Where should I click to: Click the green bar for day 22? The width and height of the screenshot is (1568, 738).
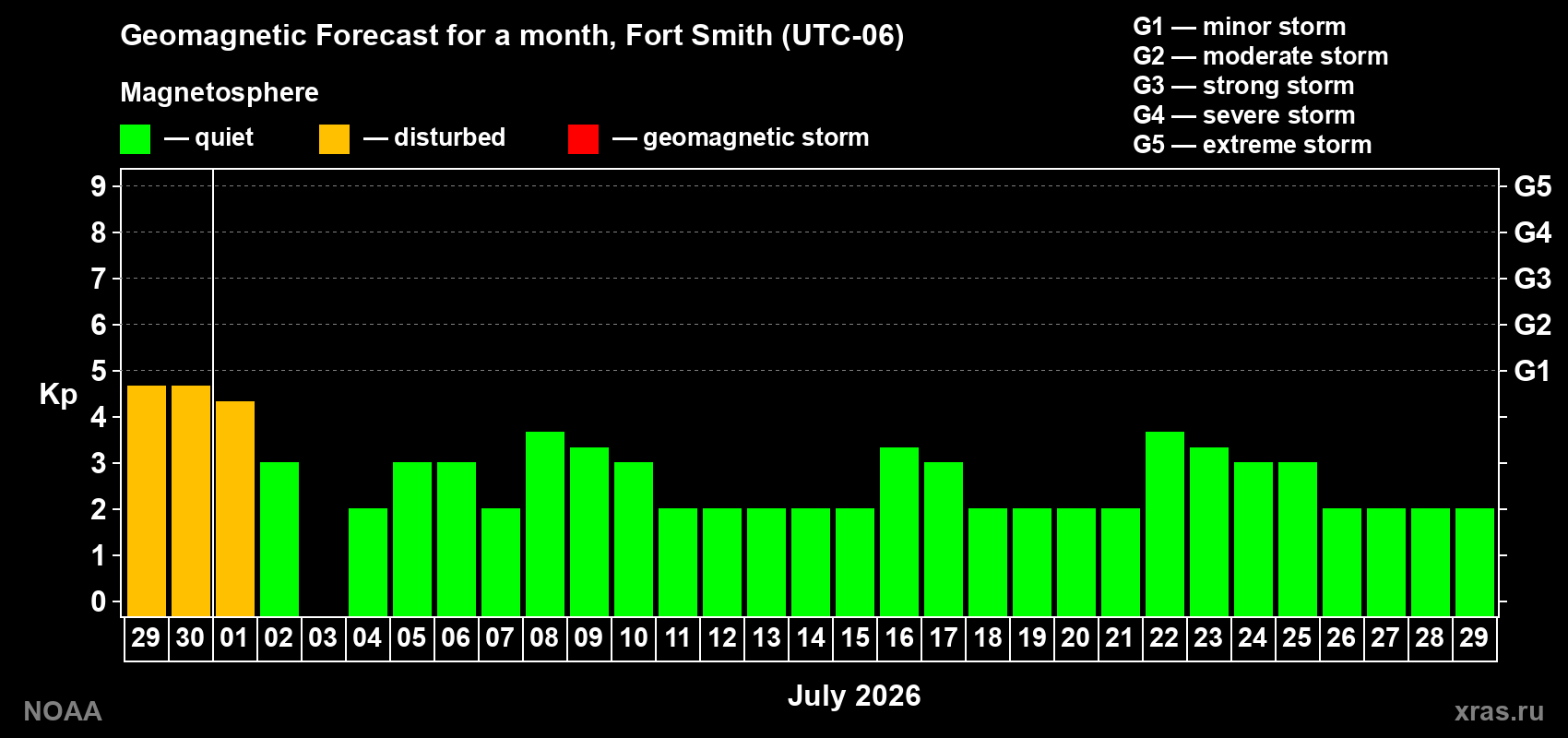click(1165, 524)
